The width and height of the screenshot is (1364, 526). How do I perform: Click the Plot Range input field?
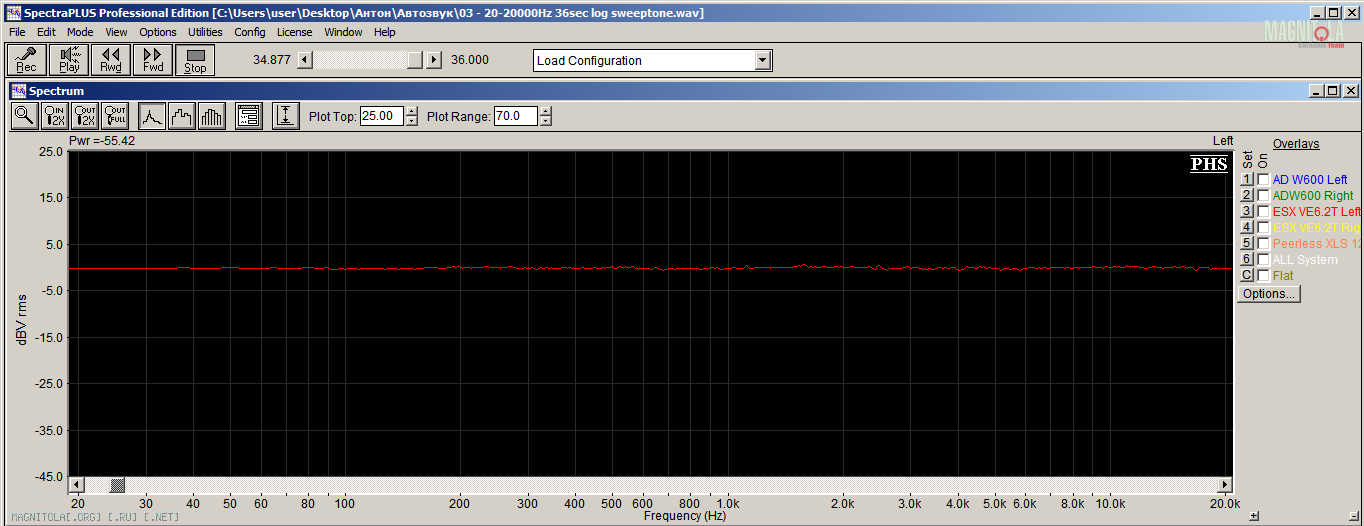coord(515,116)
